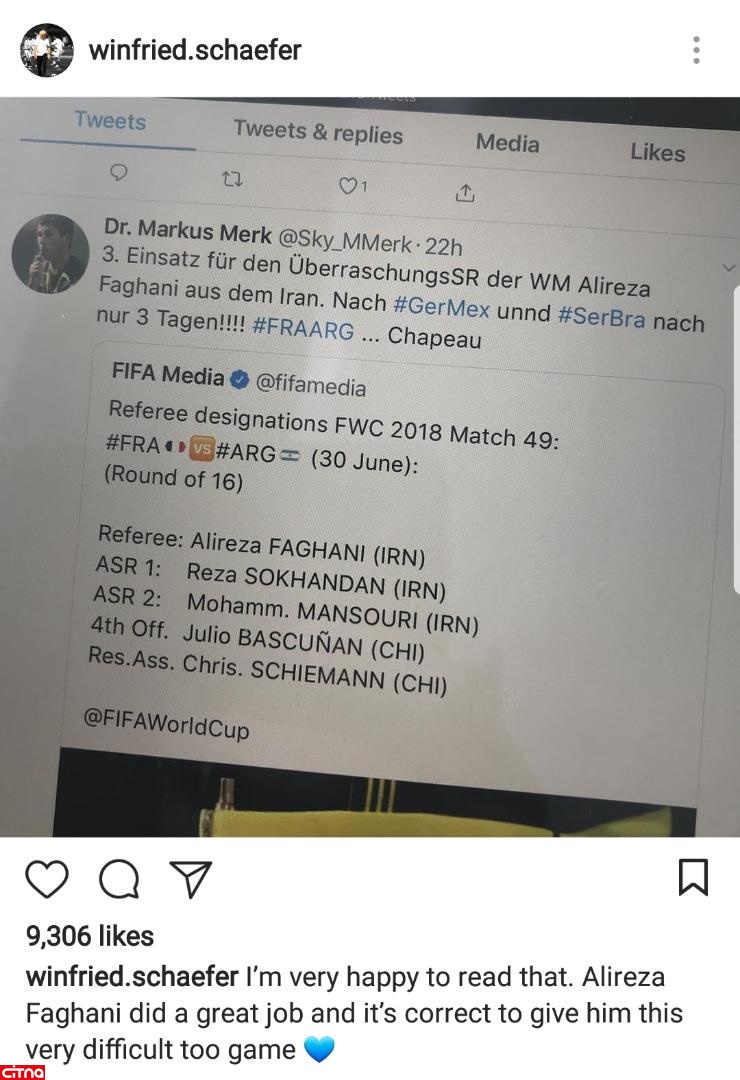The width and height of the screenshot is (740, 1080).
Task: Switch to Tweets & replies tab
Action: point(318,132)
